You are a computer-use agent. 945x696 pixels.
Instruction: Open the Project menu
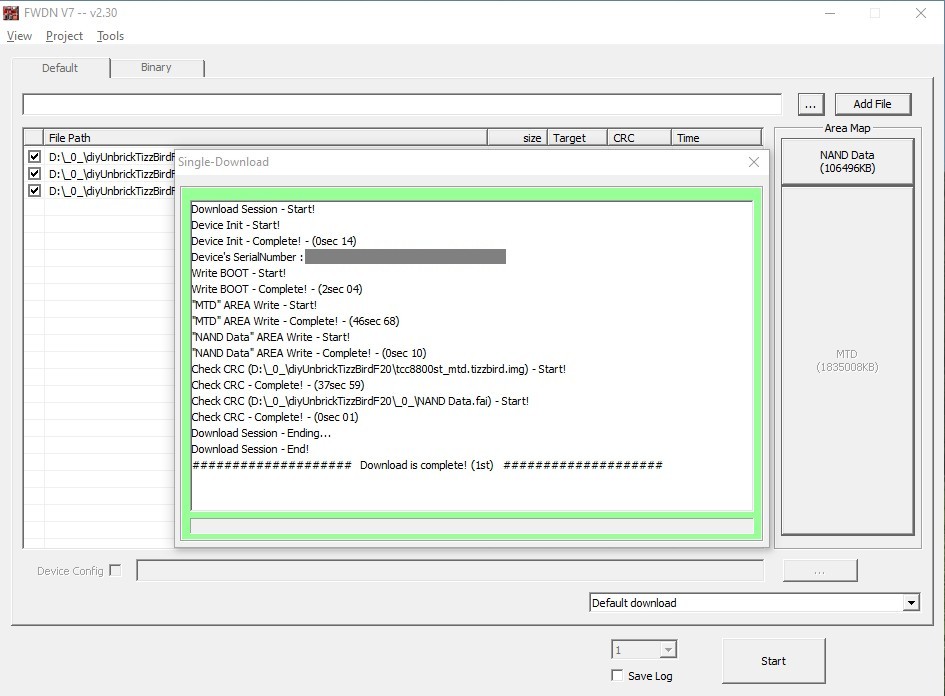coord(64,36)
